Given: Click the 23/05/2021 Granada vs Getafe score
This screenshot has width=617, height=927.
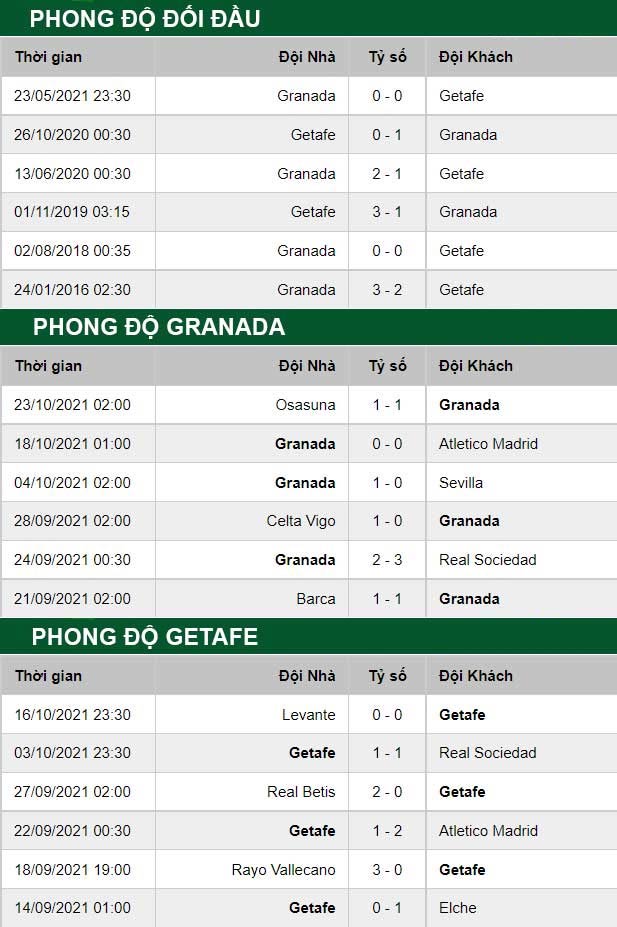Looking at the screenshot, I should point(387,96).
